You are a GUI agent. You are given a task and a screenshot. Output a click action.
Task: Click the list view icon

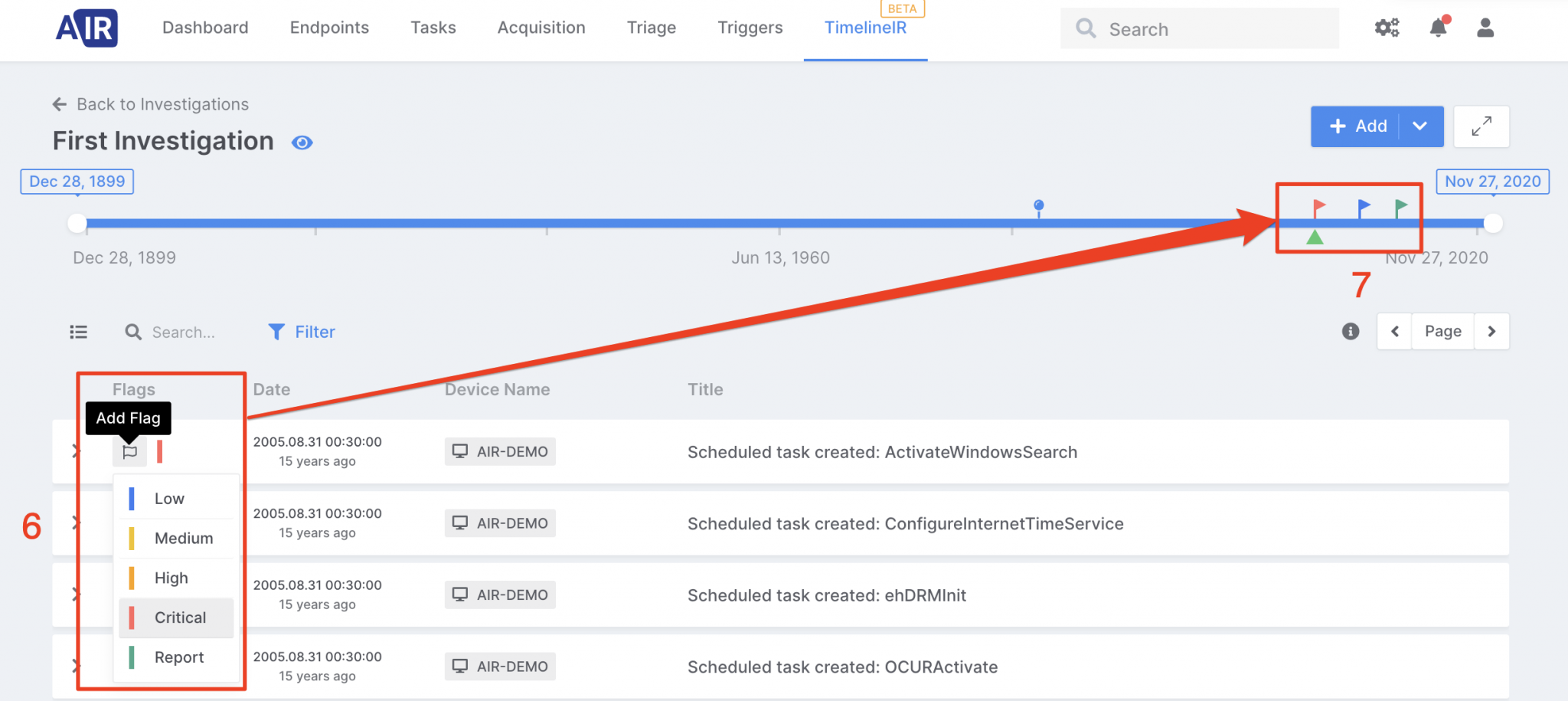click(78, 332)
